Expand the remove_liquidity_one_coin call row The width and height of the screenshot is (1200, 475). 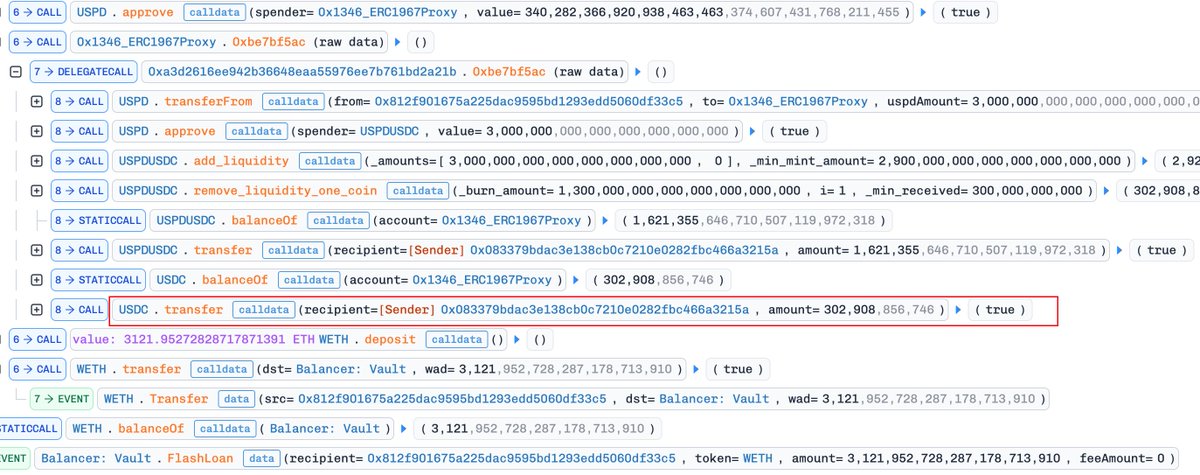[x=37, y=191]
